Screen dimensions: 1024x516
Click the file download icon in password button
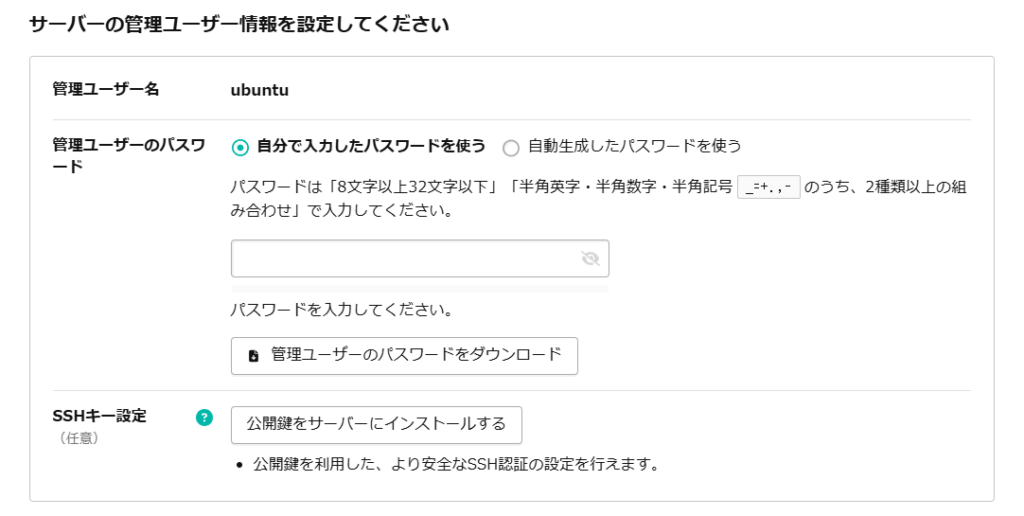coord(254,356)
